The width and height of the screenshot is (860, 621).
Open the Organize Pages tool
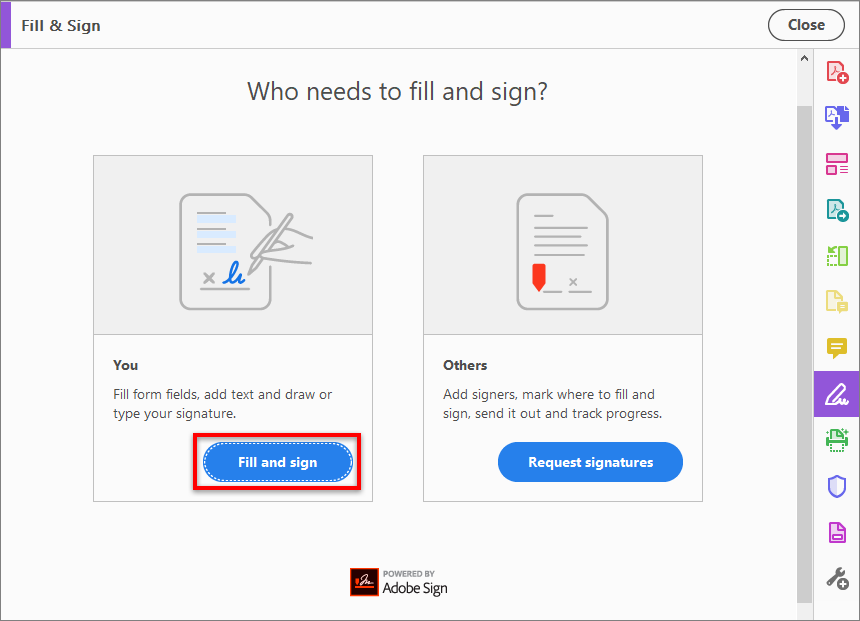[838, 163]
